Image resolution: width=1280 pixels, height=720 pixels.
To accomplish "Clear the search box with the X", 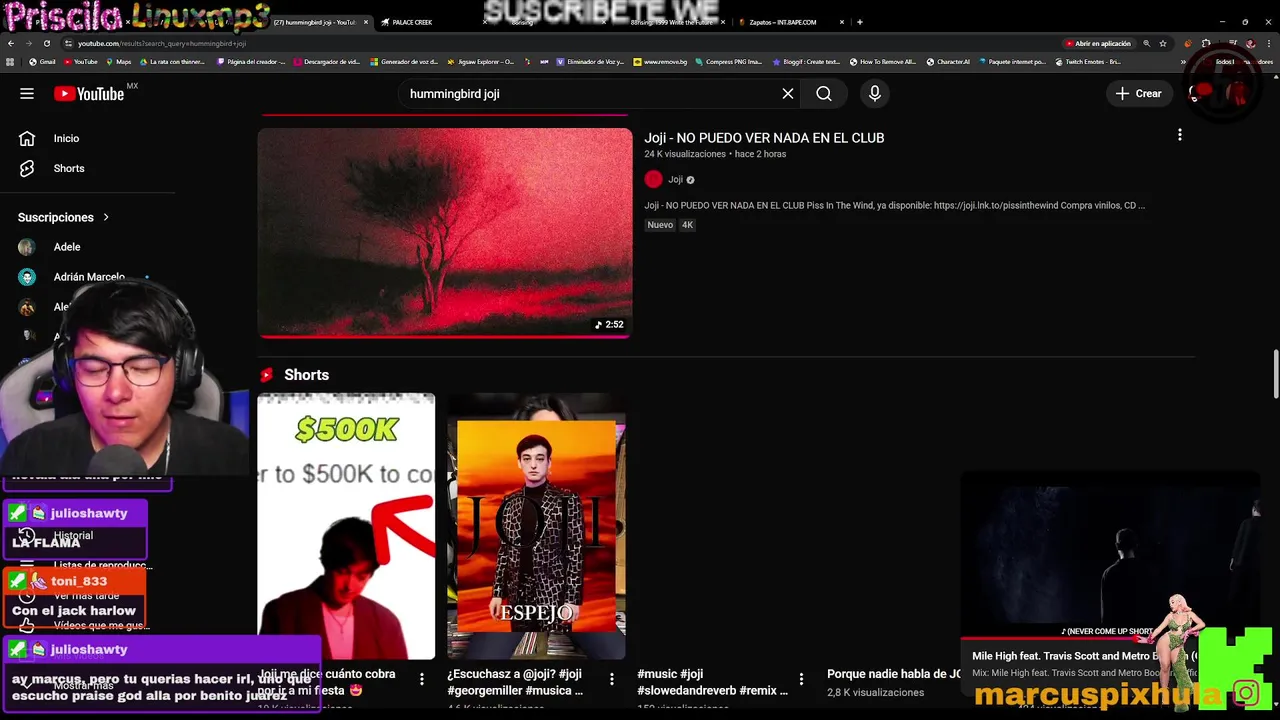I will [788, 93].
